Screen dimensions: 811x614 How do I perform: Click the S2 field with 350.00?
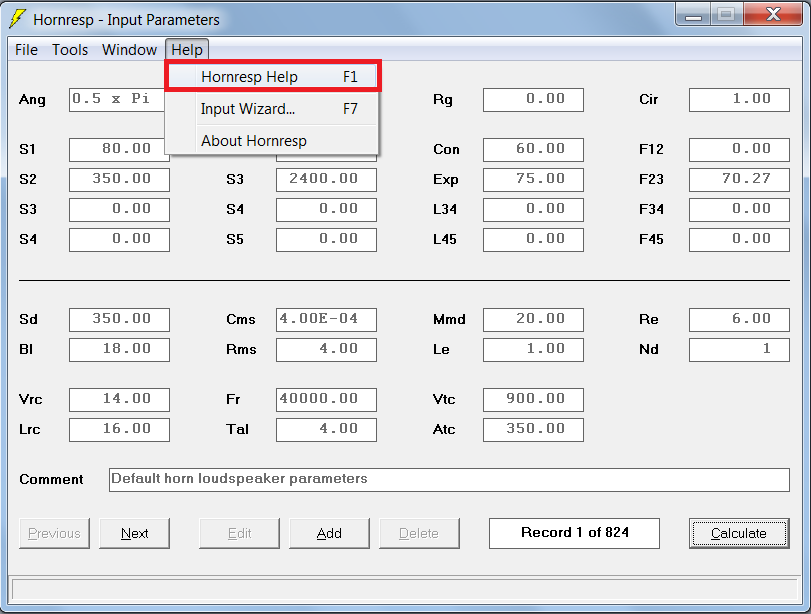[119, 179]
